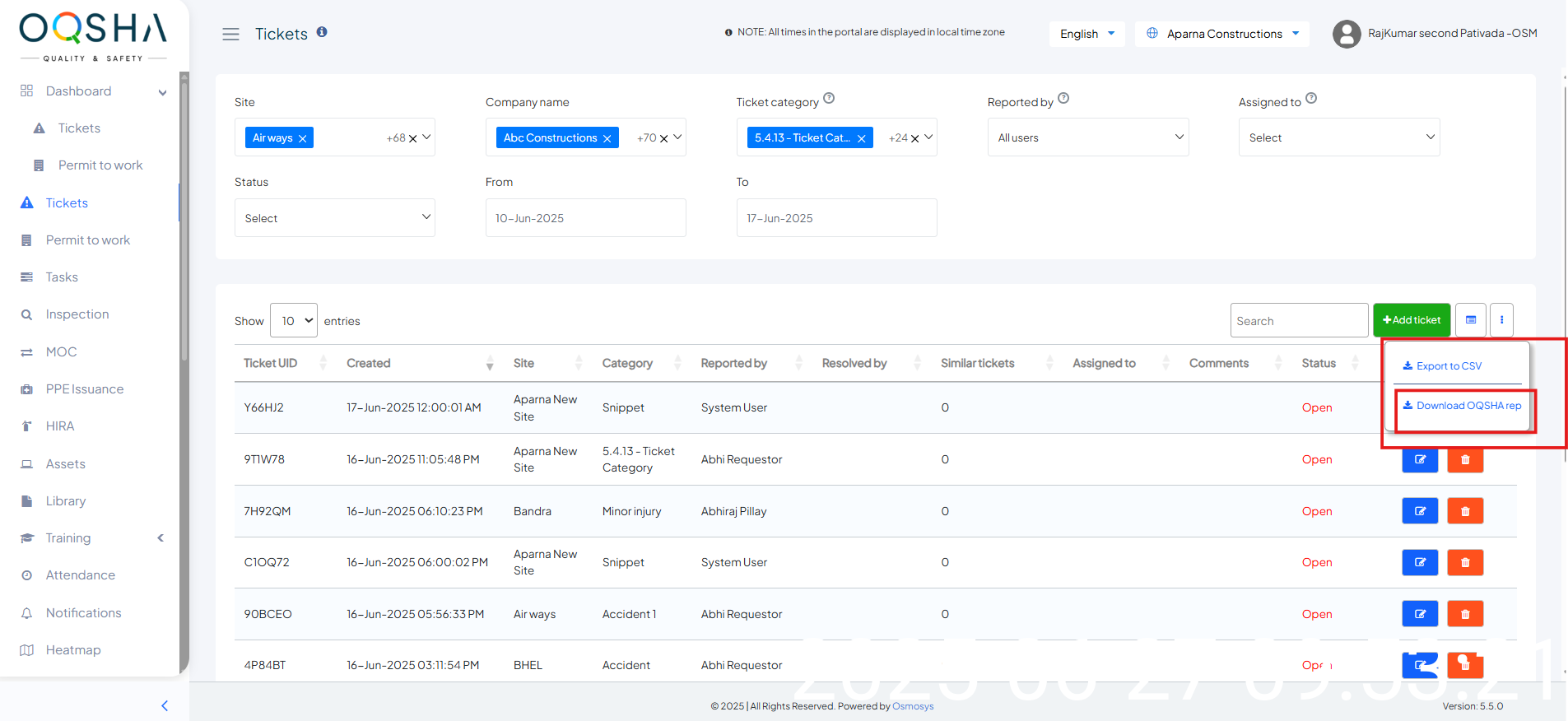This screenshot has width=1568, height=721.
Task: Collapse the sidebar using the bottom arrow
Action: tap(165, 705)
